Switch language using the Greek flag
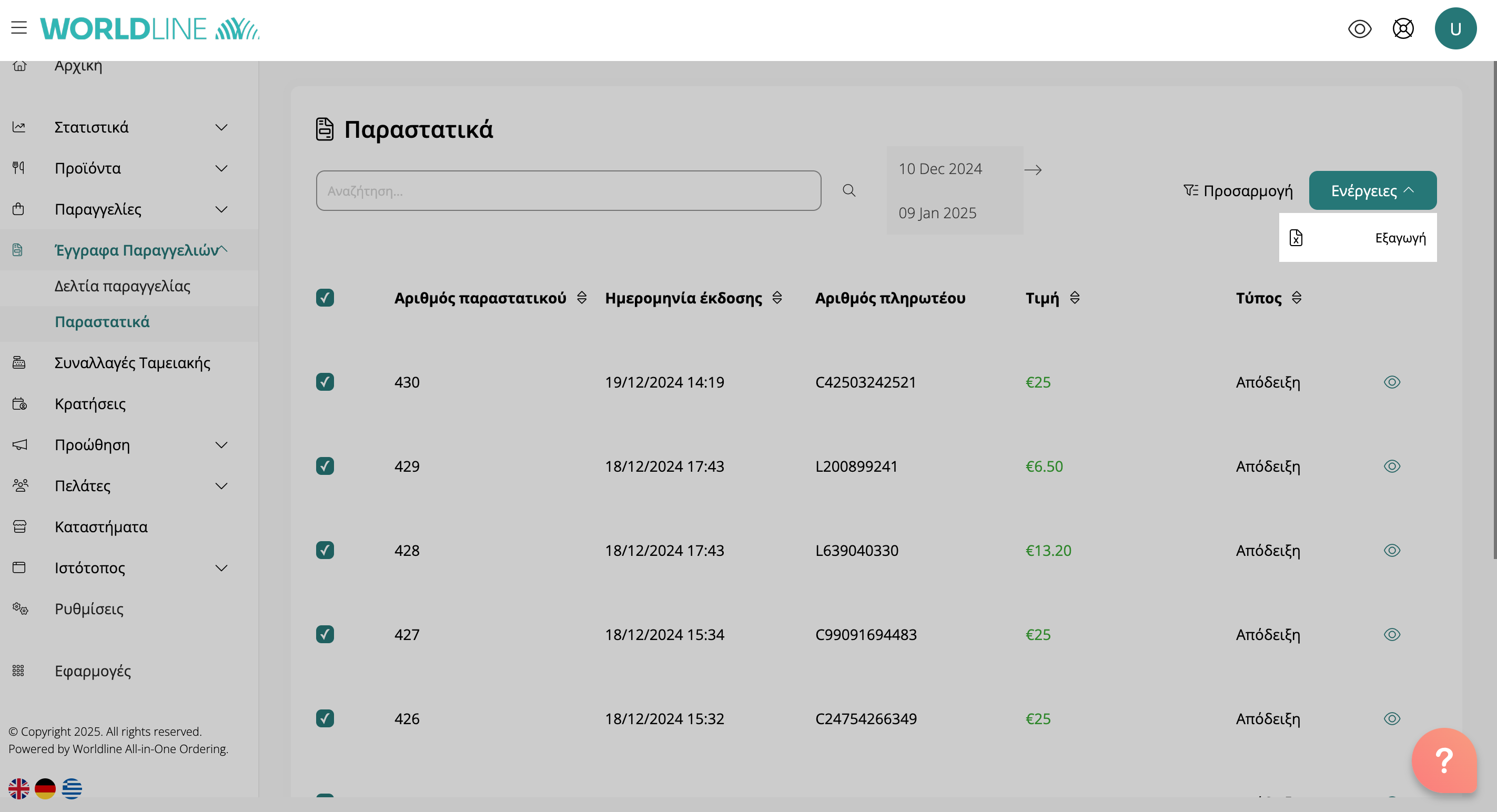The image size is (1497, 812). [x=72, y=788]
